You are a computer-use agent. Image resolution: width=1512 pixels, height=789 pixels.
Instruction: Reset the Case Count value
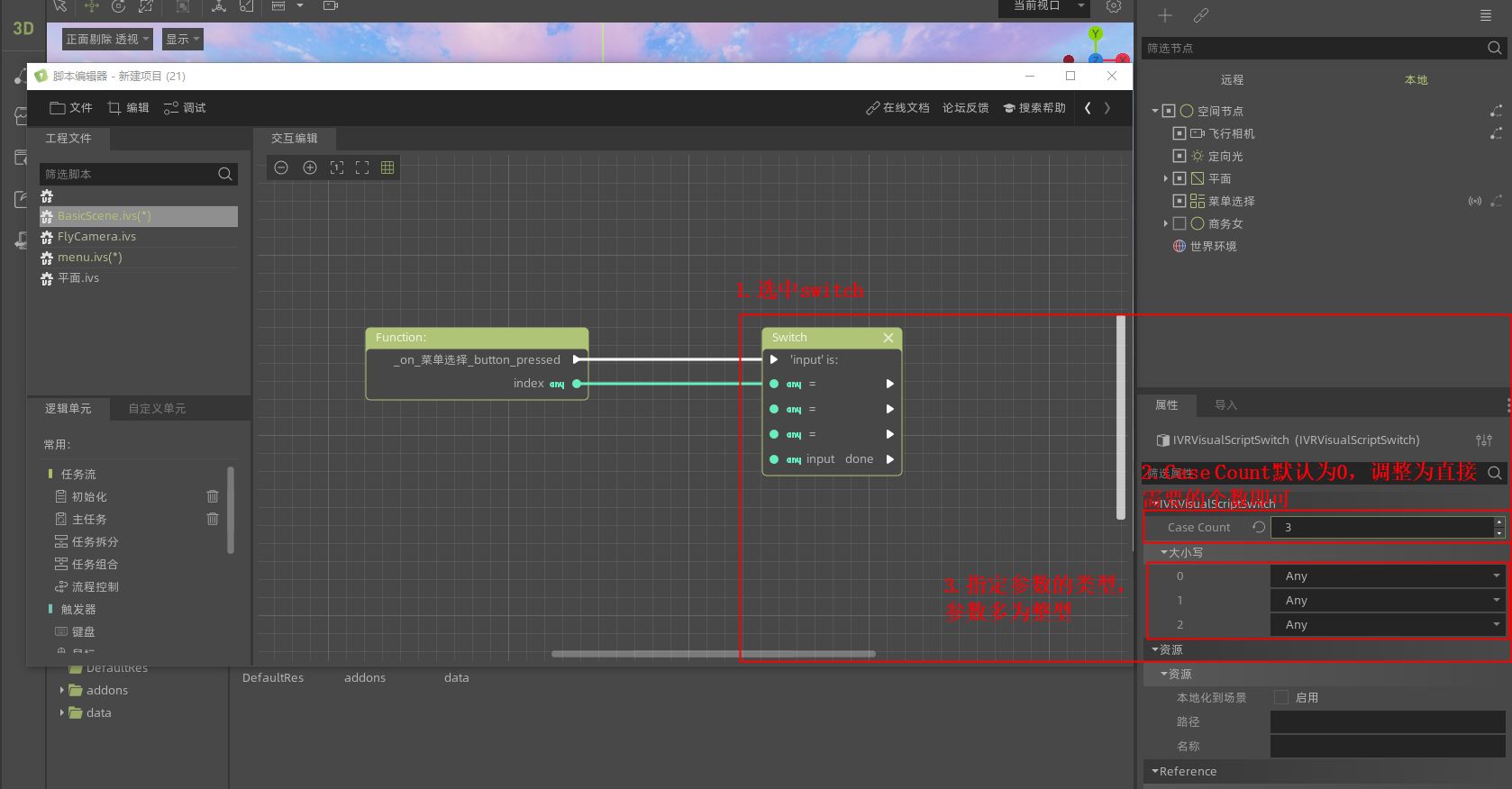pos(1259,527)
